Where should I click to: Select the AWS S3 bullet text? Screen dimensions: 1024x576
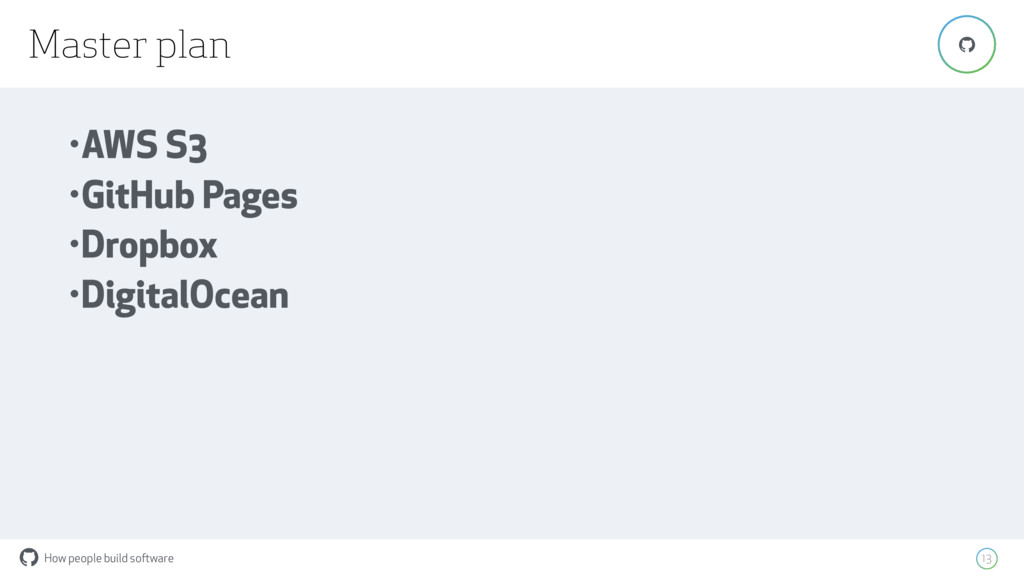click(x=144, y=144)
